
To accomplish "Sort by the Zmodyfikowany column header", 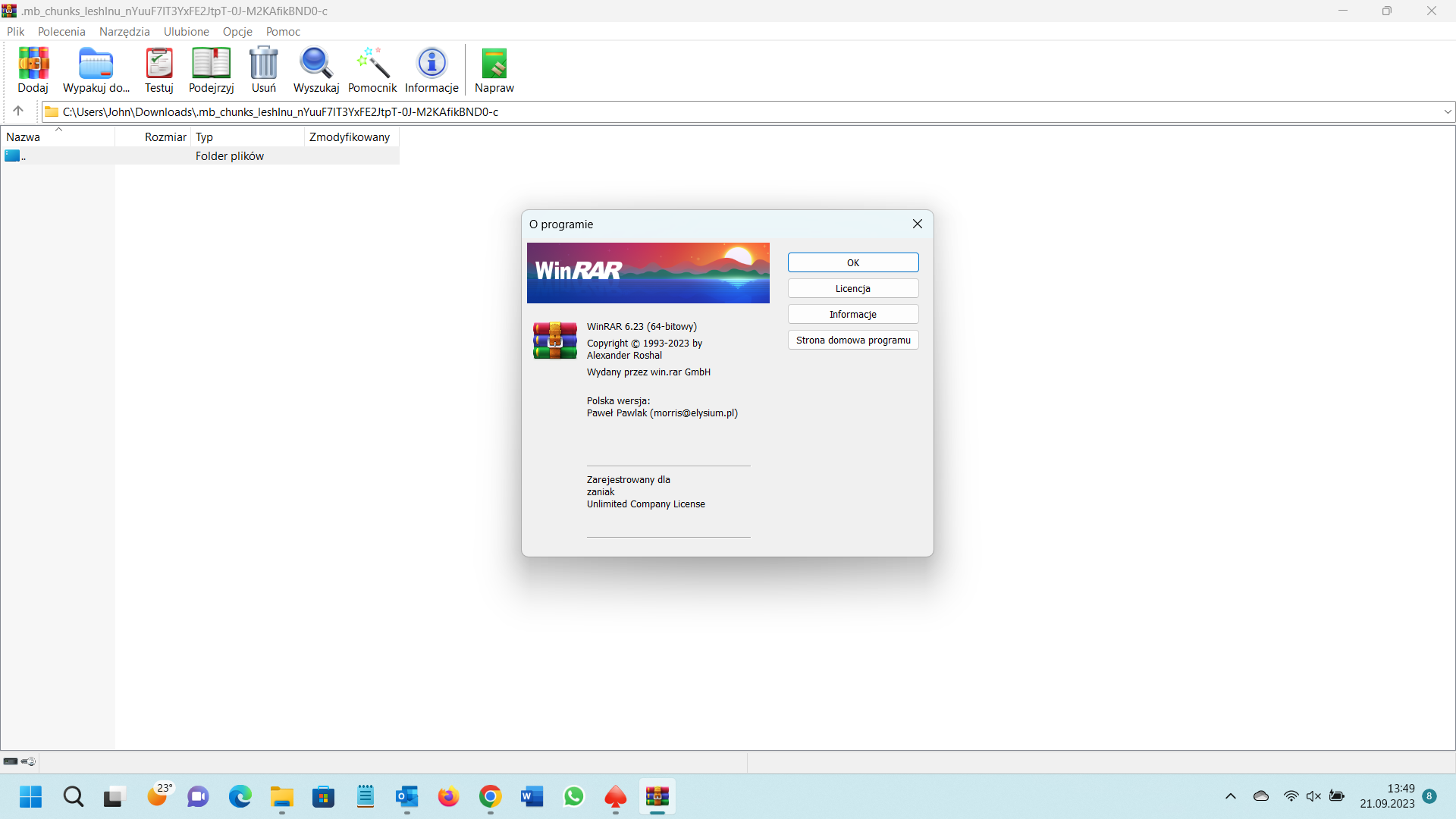I will [x=352, y=136].
